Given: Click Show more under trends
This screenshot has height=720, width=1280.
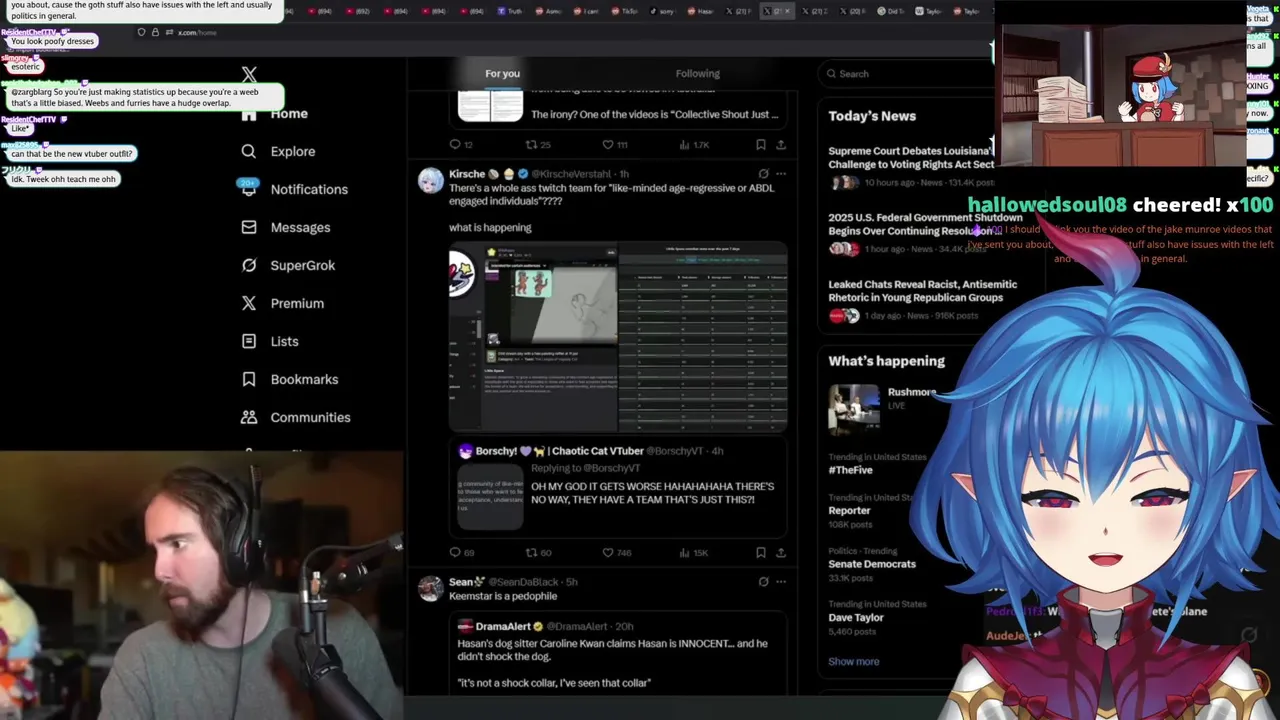Looking at the screenshot, I should coord(854,662).
